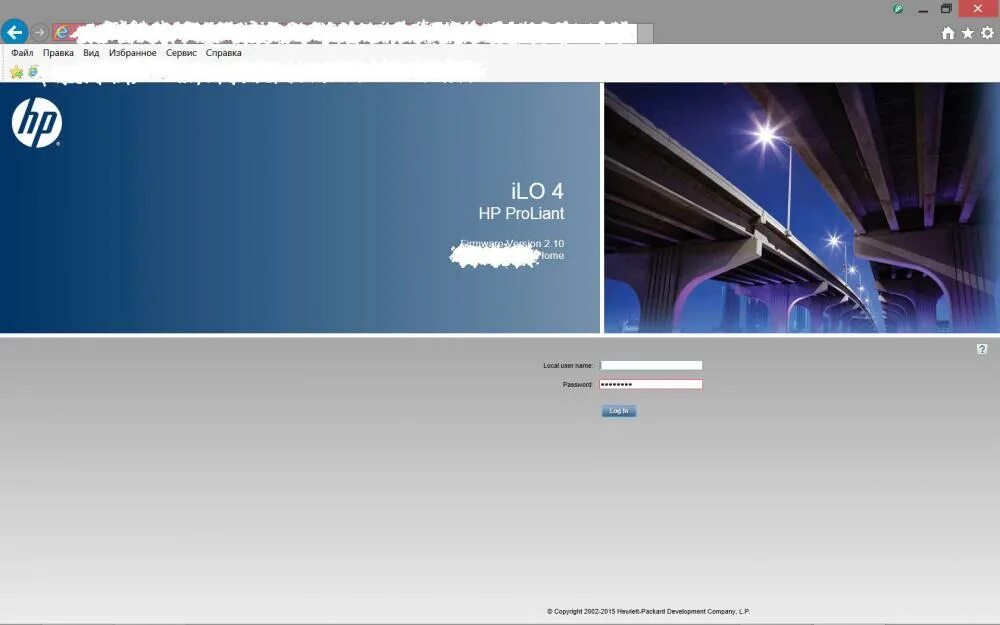This screenshot has width=1000, height=625.
Task: Open the Вид menu
Action: [91, 53]
